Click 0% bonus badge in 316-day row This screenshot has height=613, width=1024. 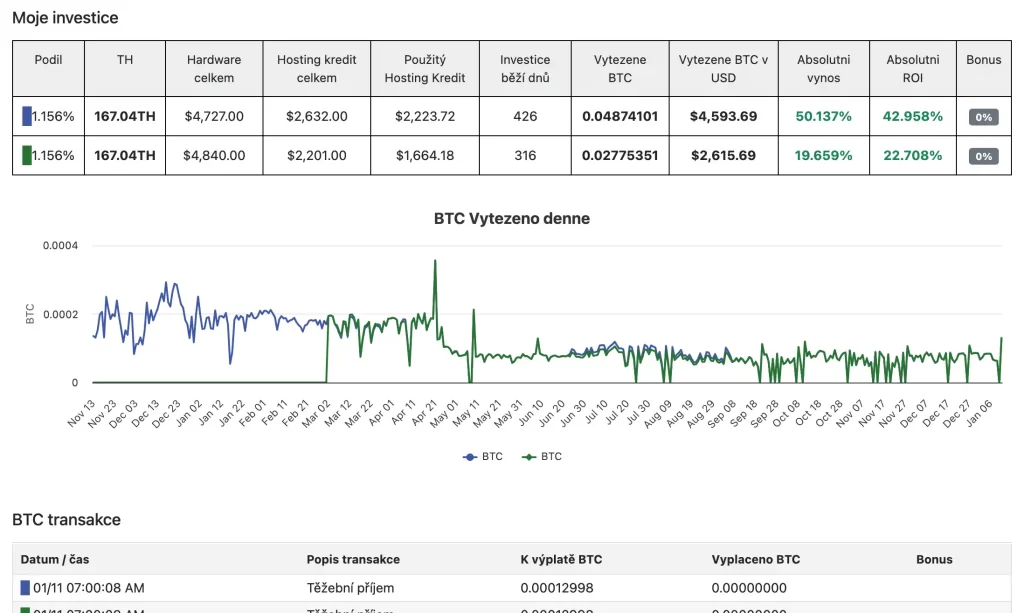984,156
